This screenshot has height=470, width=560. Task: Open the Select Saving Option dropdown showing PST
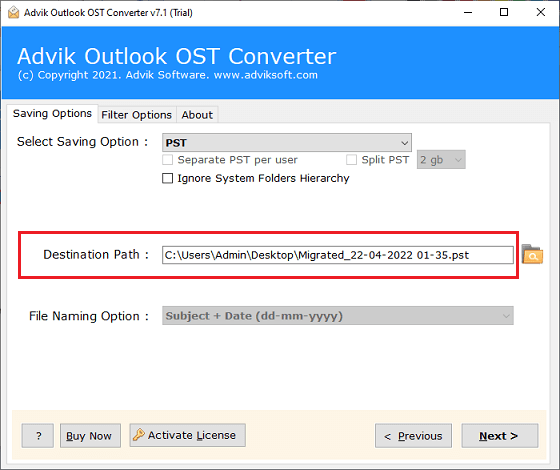[287, 142]
